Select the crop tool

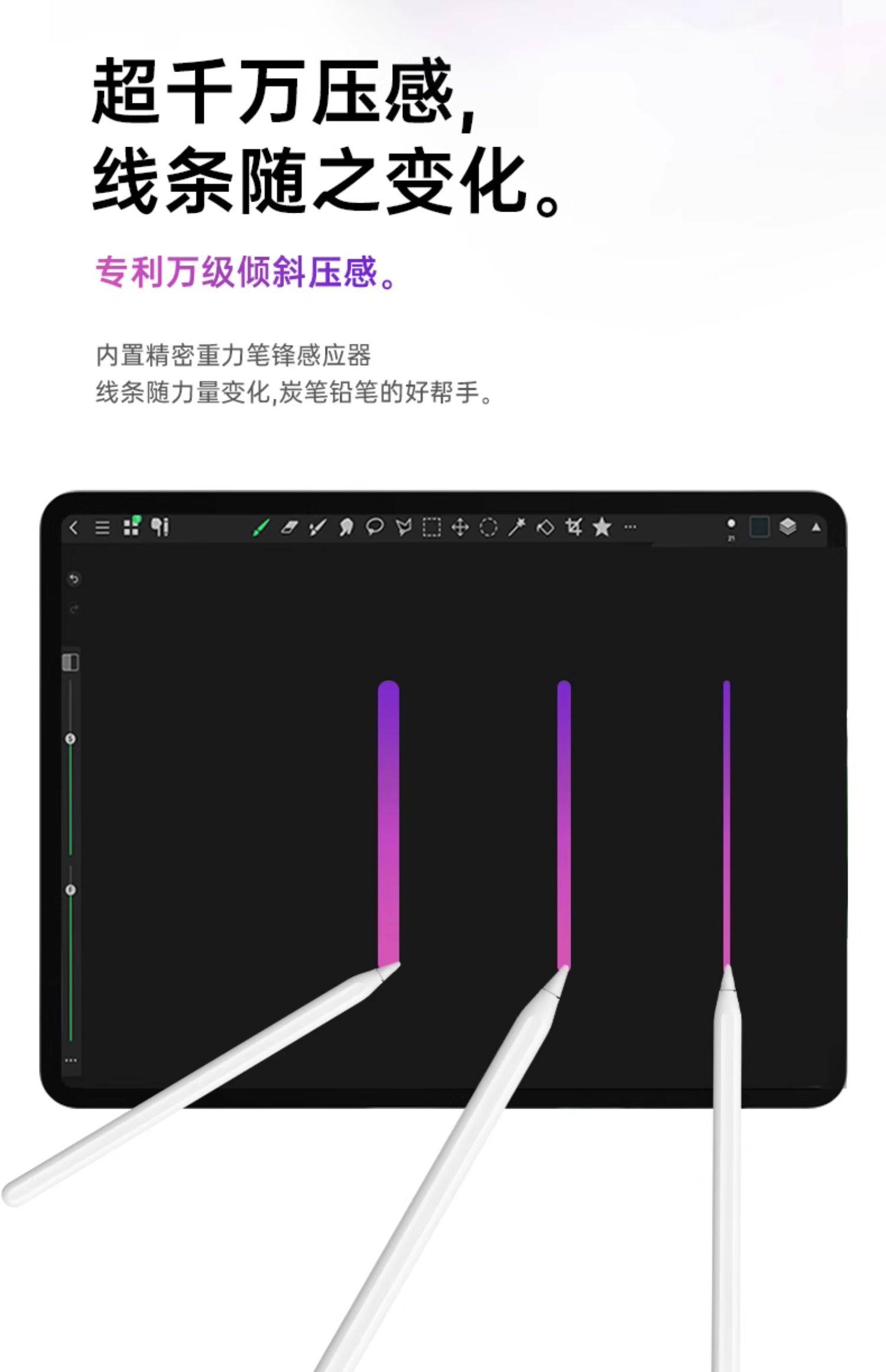tap(574, 526)
